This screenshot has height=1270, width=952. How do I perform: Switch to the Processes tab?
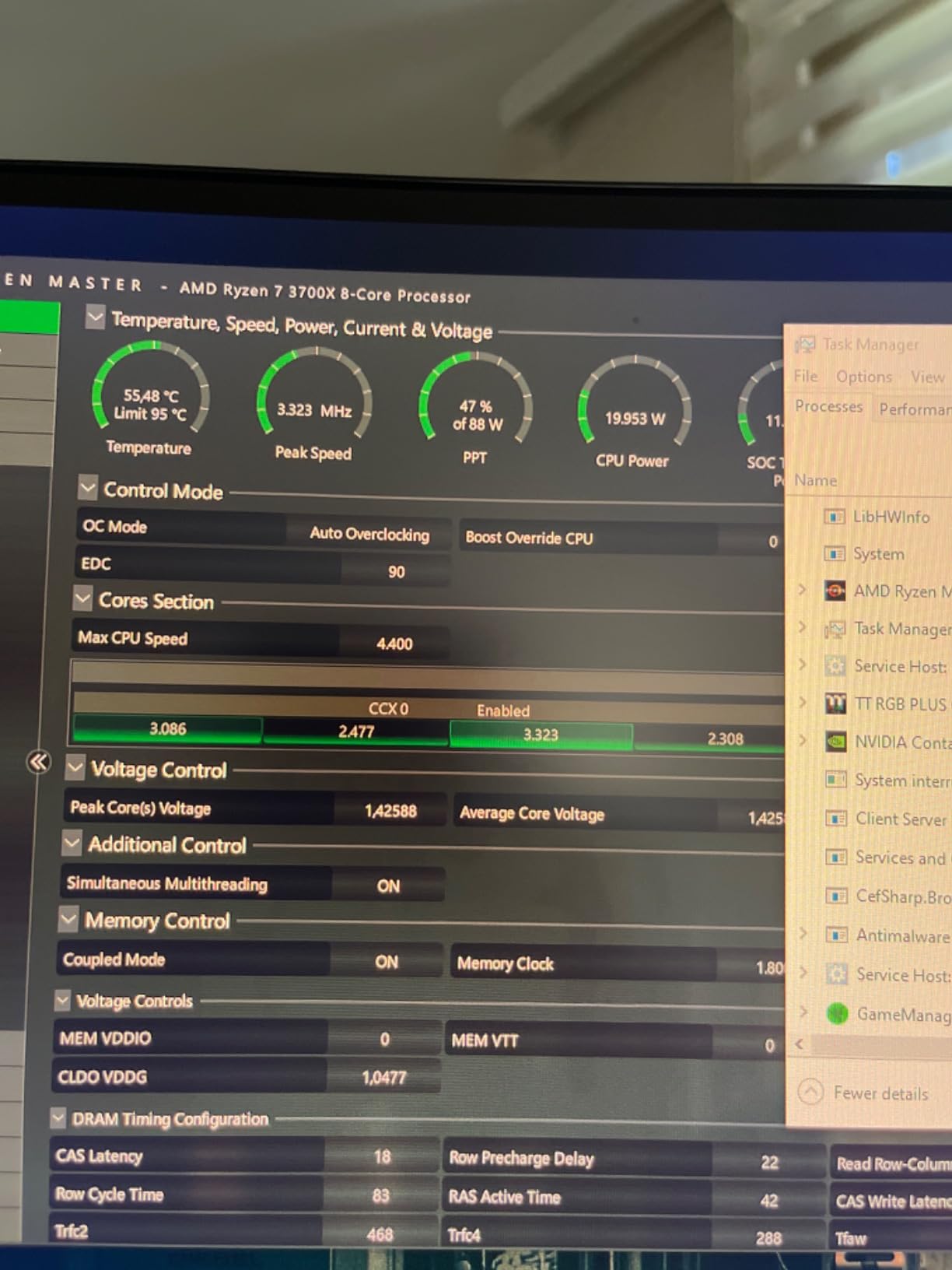tap(828, 406)
